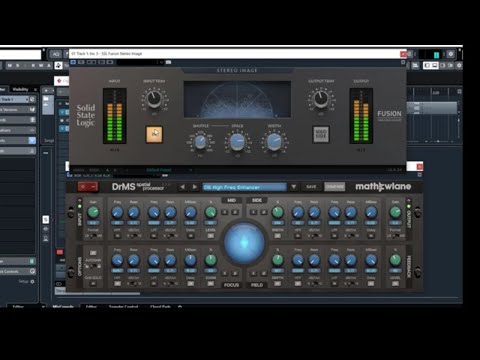Image resolution: width=480 pixels, height=360 pixels.
Task: Click the stereo vectorscope display on SSL Fusion
Action: point(237,99)
